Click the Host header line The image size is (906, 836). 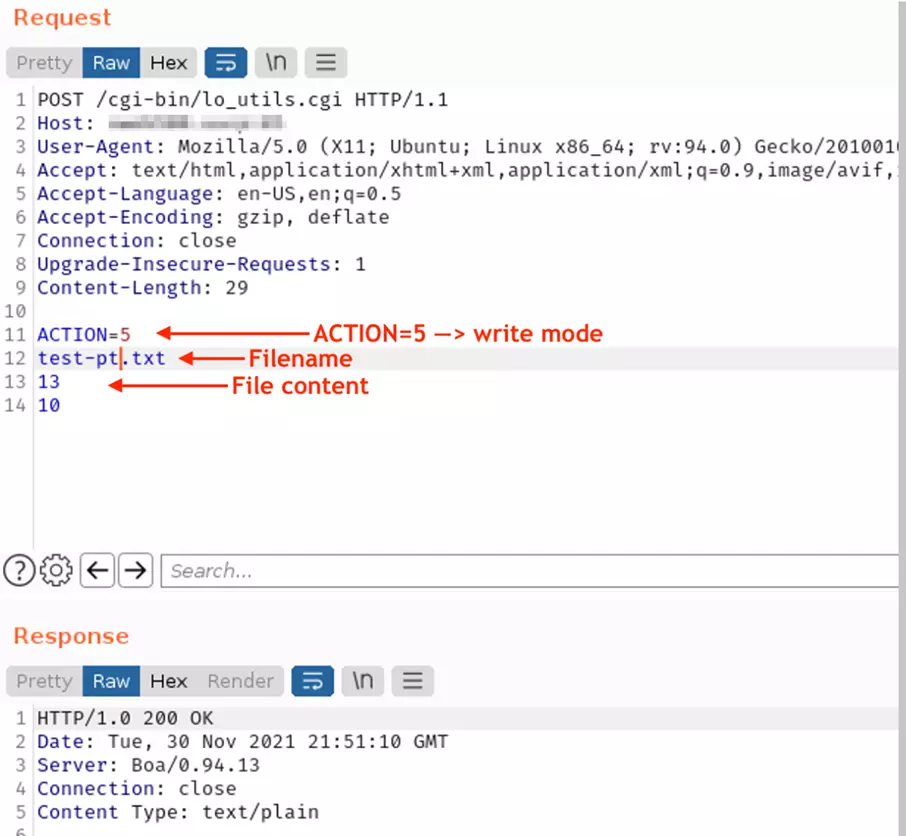tap(161, 123)
